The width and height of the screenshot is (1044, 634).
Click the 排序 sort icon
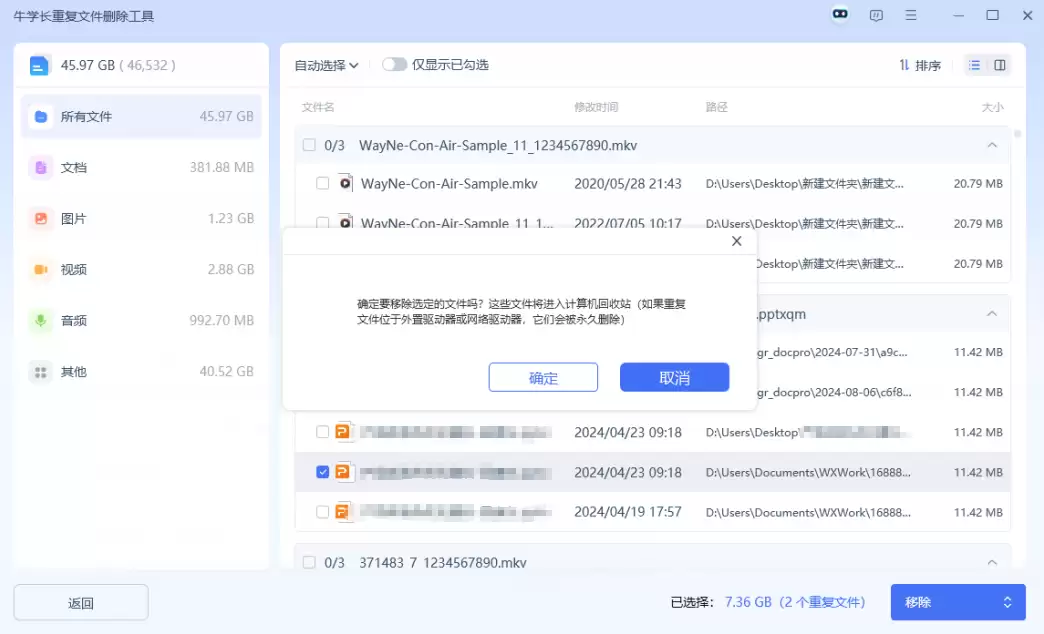(x=904, y=65)
